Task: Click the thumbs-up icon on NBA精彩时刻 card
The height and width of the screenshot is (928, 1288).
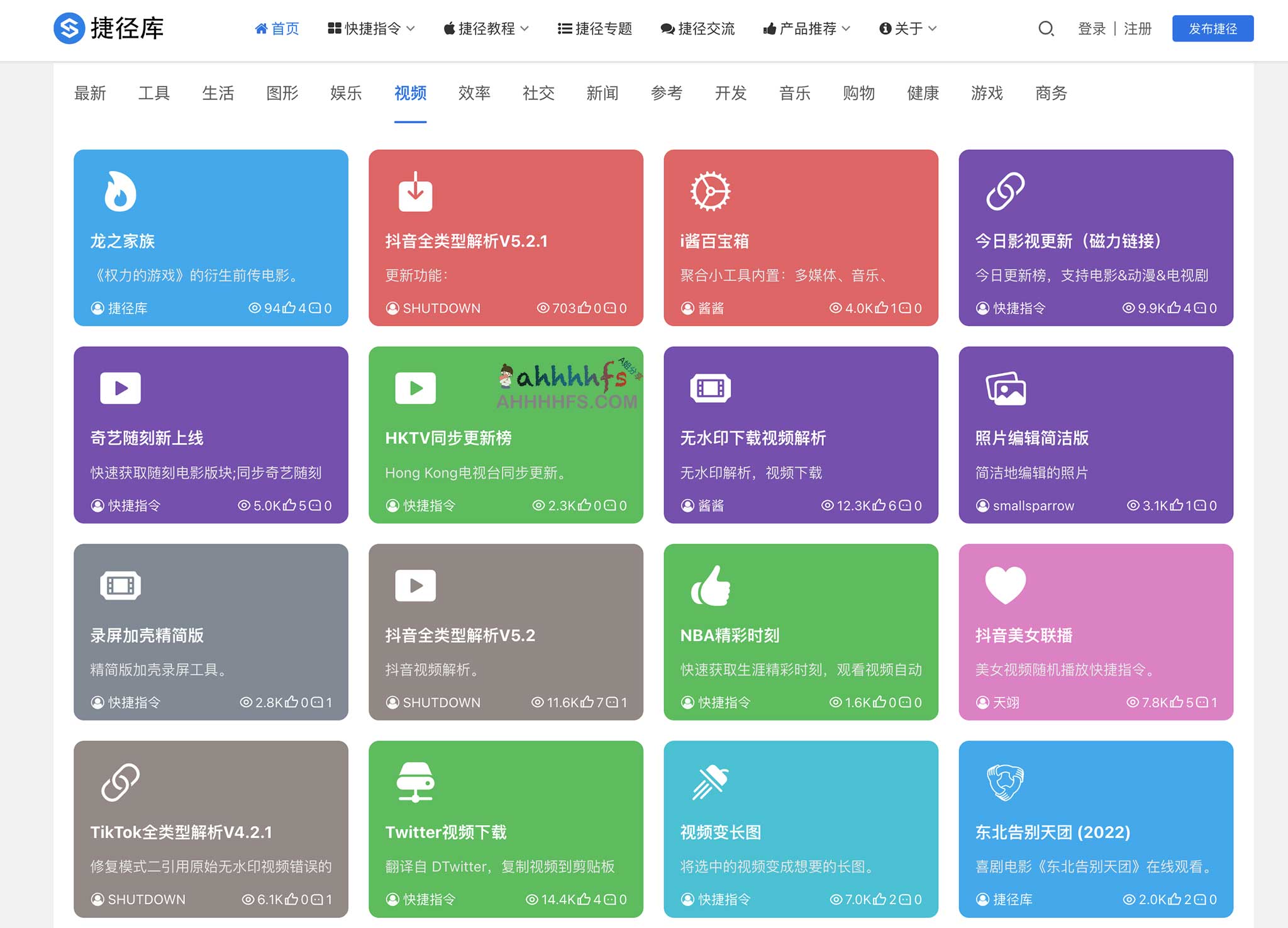Action: point(709,585)
